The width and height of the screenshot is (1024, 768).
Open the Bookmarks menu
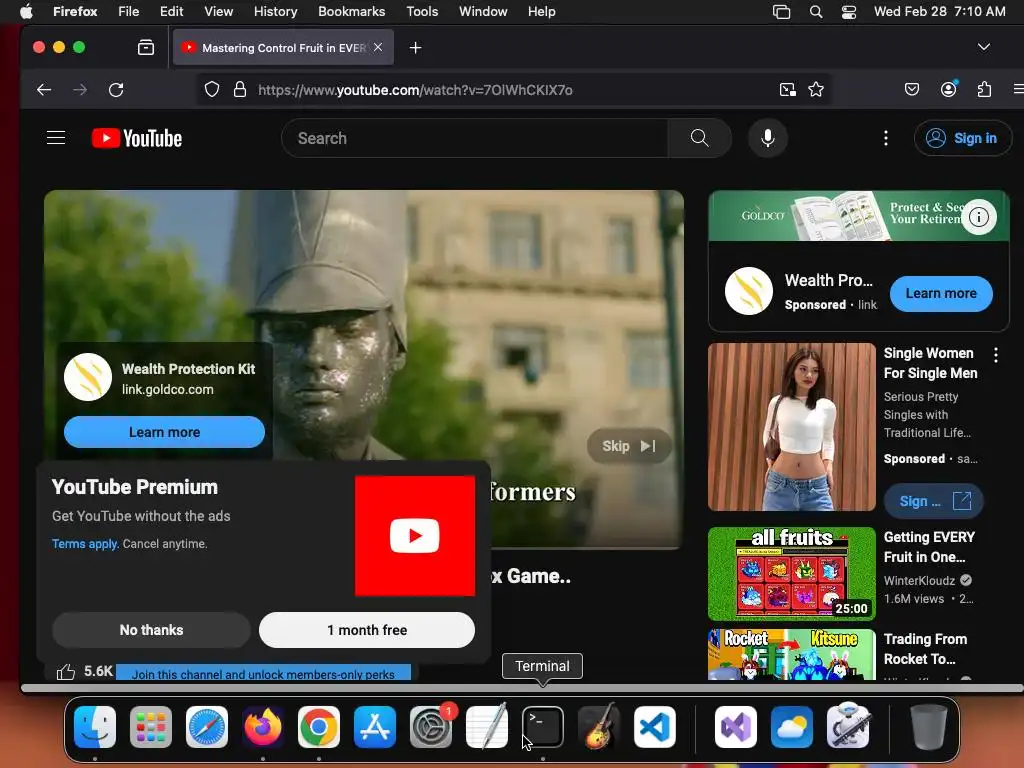pyautogui.click(x=351, y=11)
